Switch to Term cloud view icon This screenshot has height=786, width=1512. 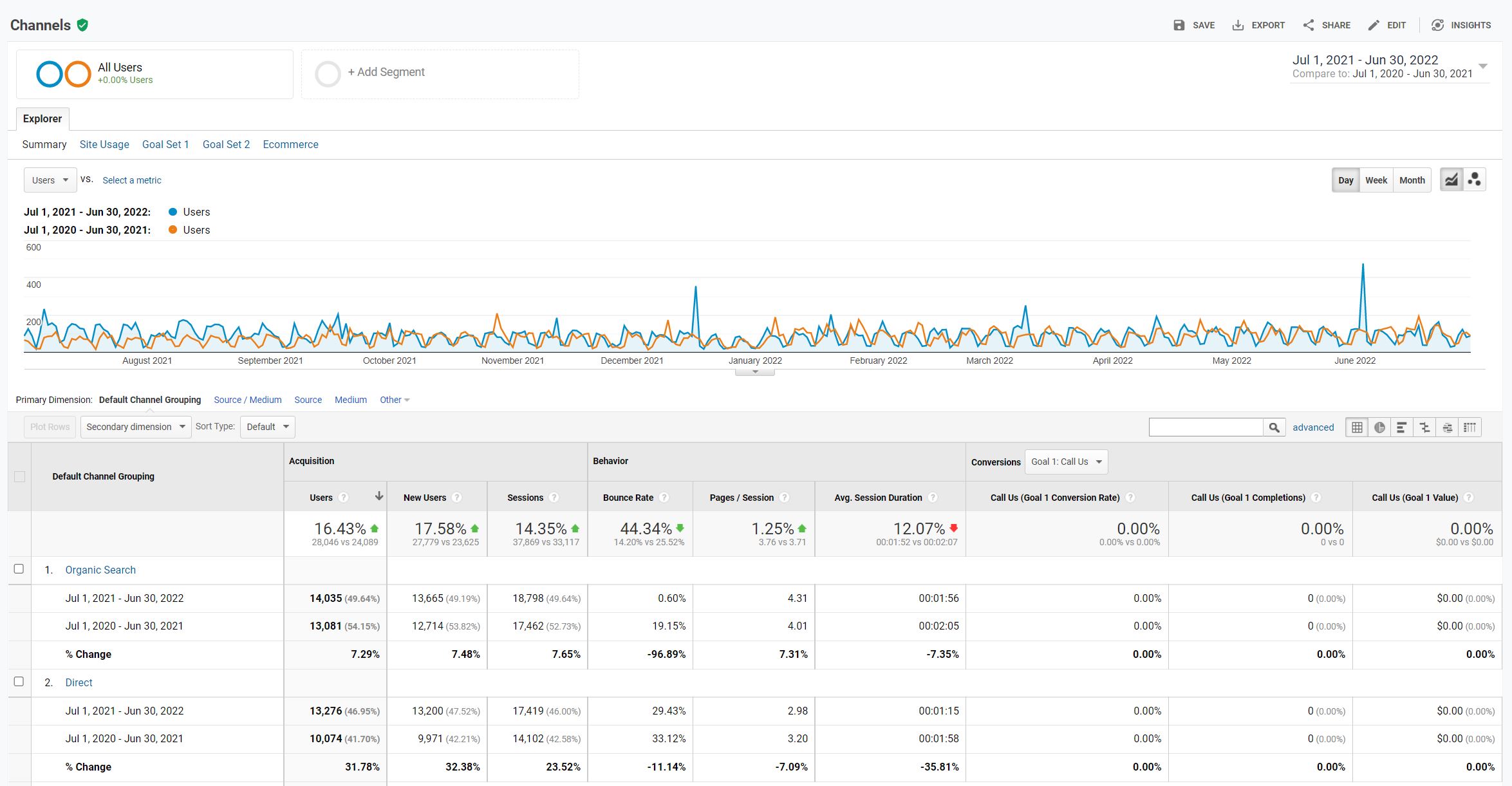coord(1447,427)
